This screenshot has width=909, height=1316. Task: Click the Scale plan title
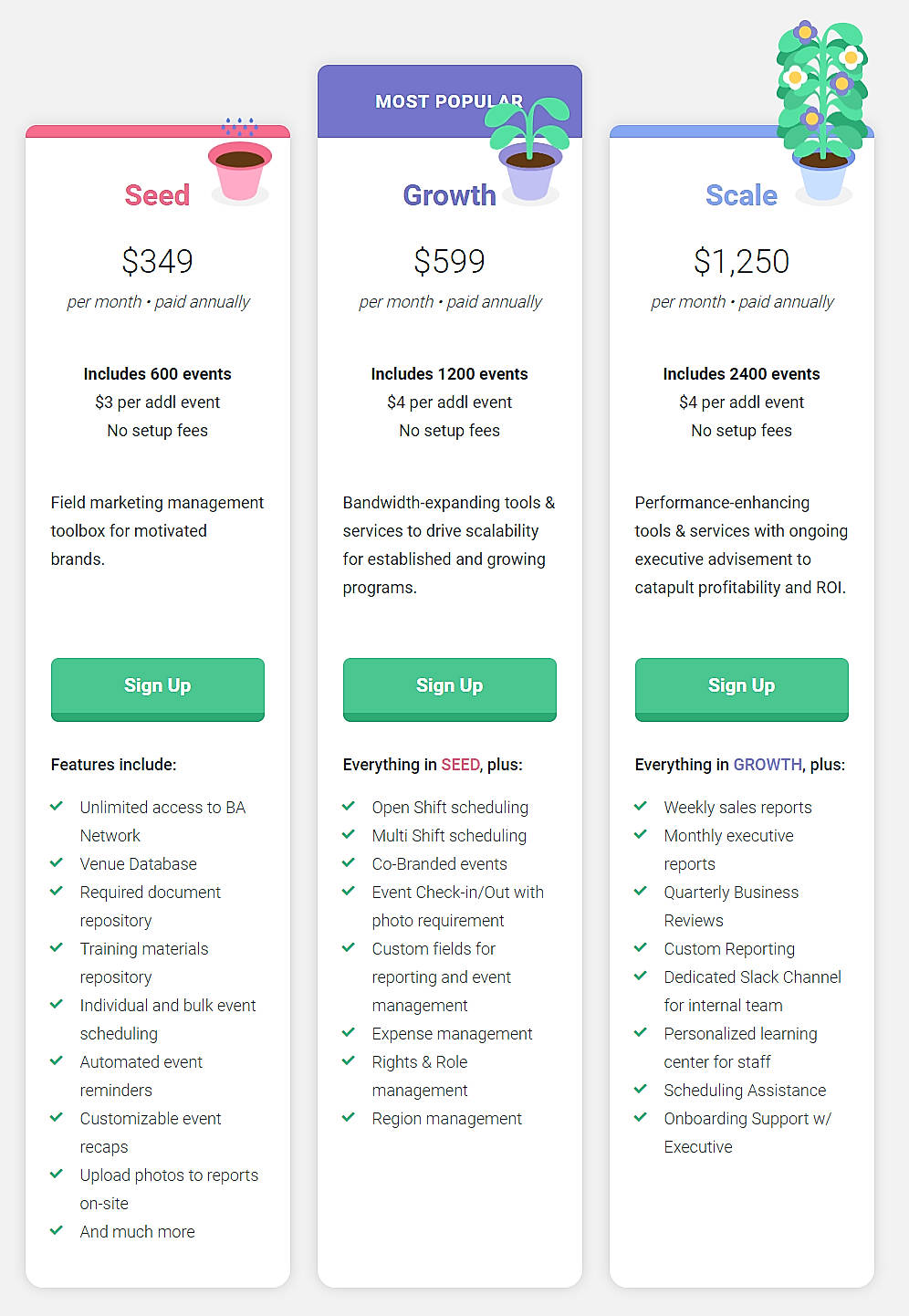[x=741, y=194]
